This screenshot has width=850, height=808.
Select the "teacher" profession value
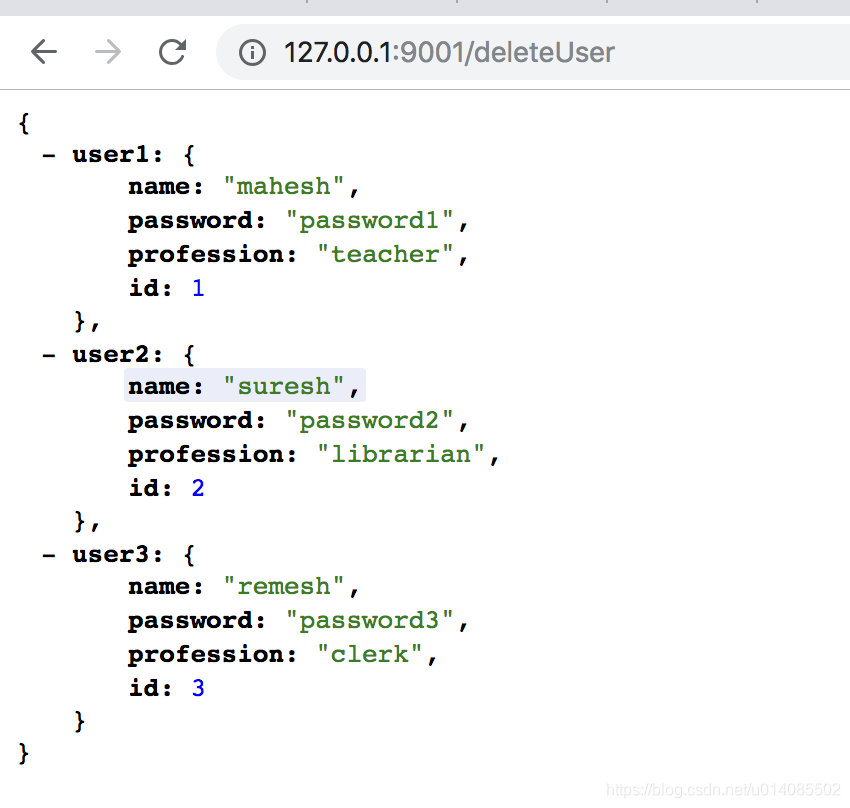point(385,255)
